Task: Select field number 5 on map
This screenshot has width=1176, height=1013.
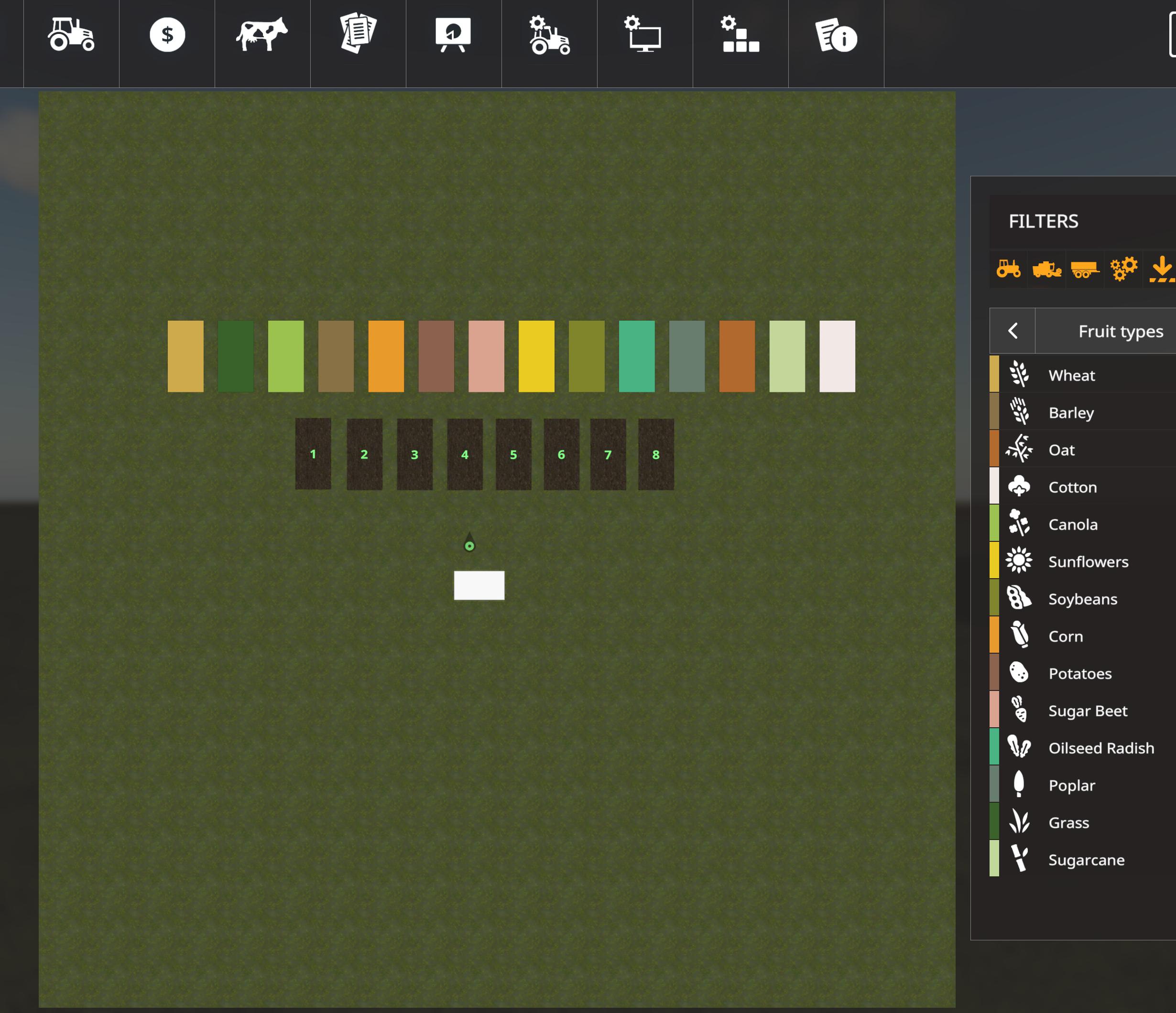Action: 513,454
